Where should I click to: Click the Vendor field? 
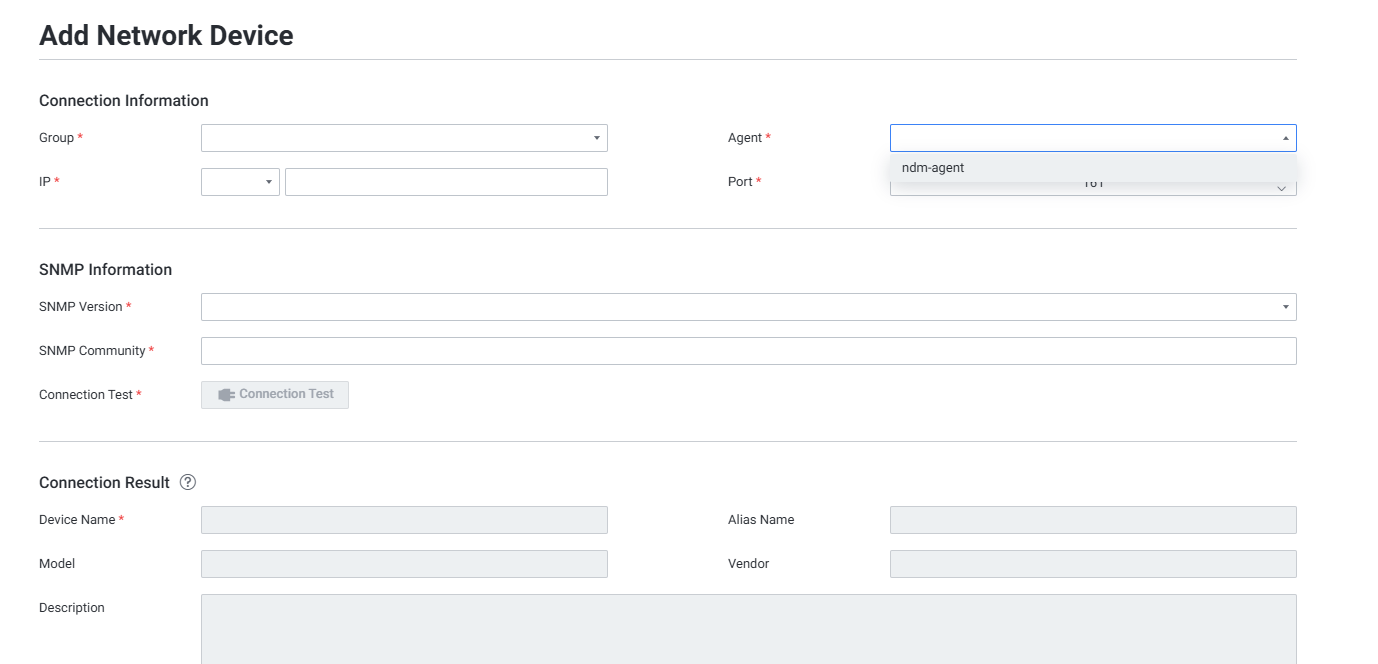click(x=1093, y=564)
